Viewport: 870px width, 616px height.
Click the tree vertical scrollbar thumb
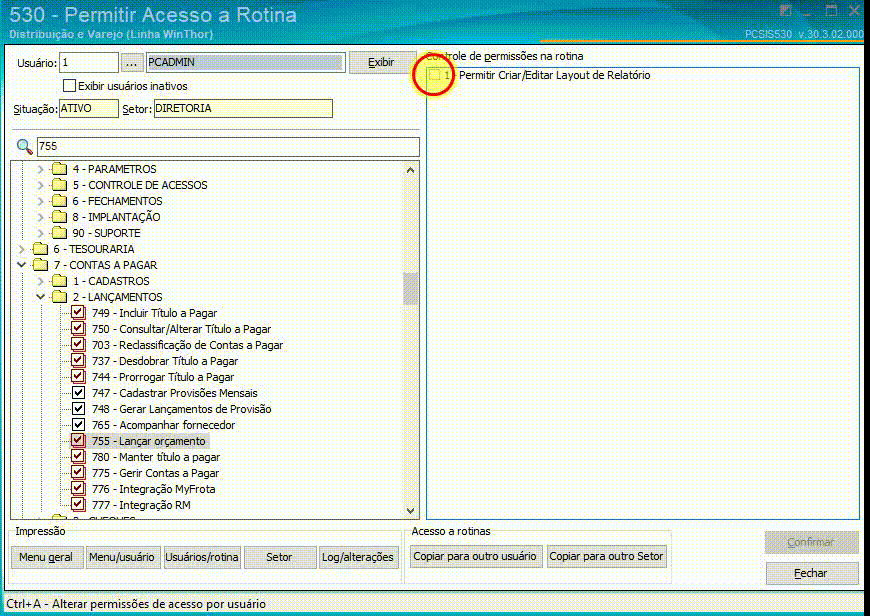411,289
